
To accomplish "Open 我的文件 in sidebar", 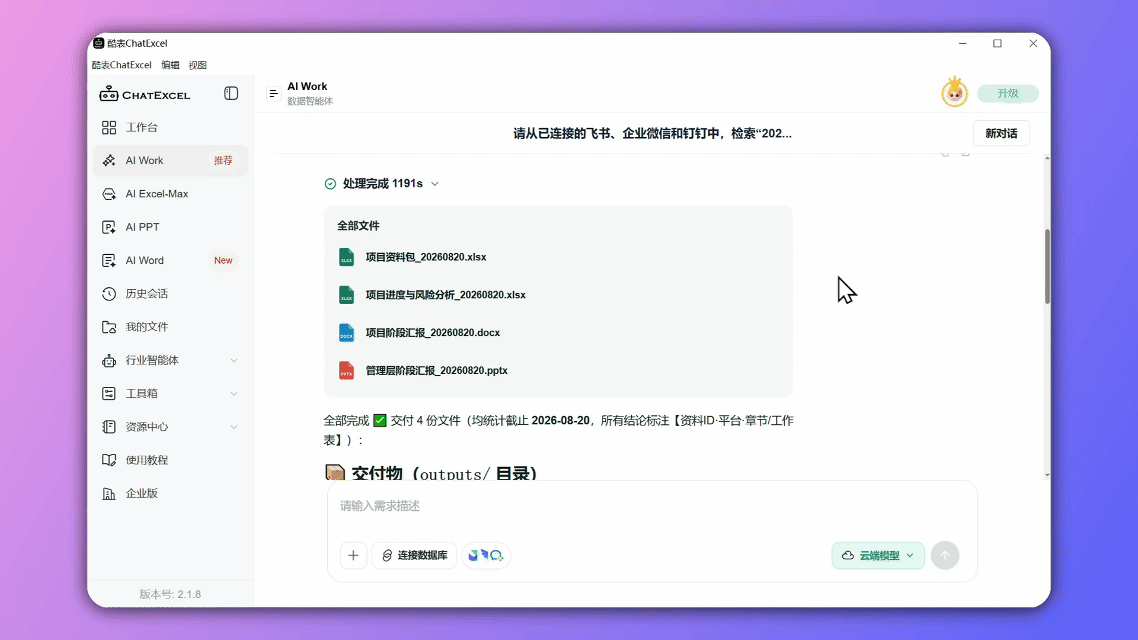I will pos(171,327).
